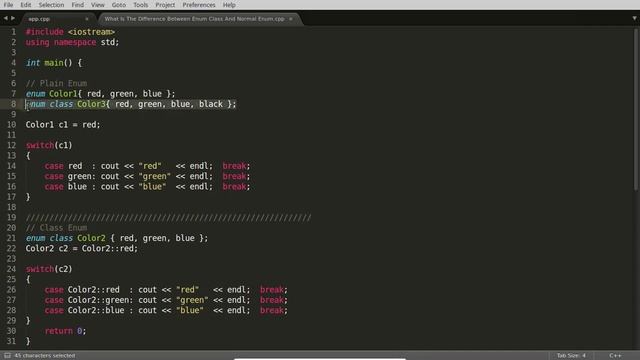Viewport: 640px width, 360px height.
Task: Open the tab list dropdown arrow
Action: (634, 18)
